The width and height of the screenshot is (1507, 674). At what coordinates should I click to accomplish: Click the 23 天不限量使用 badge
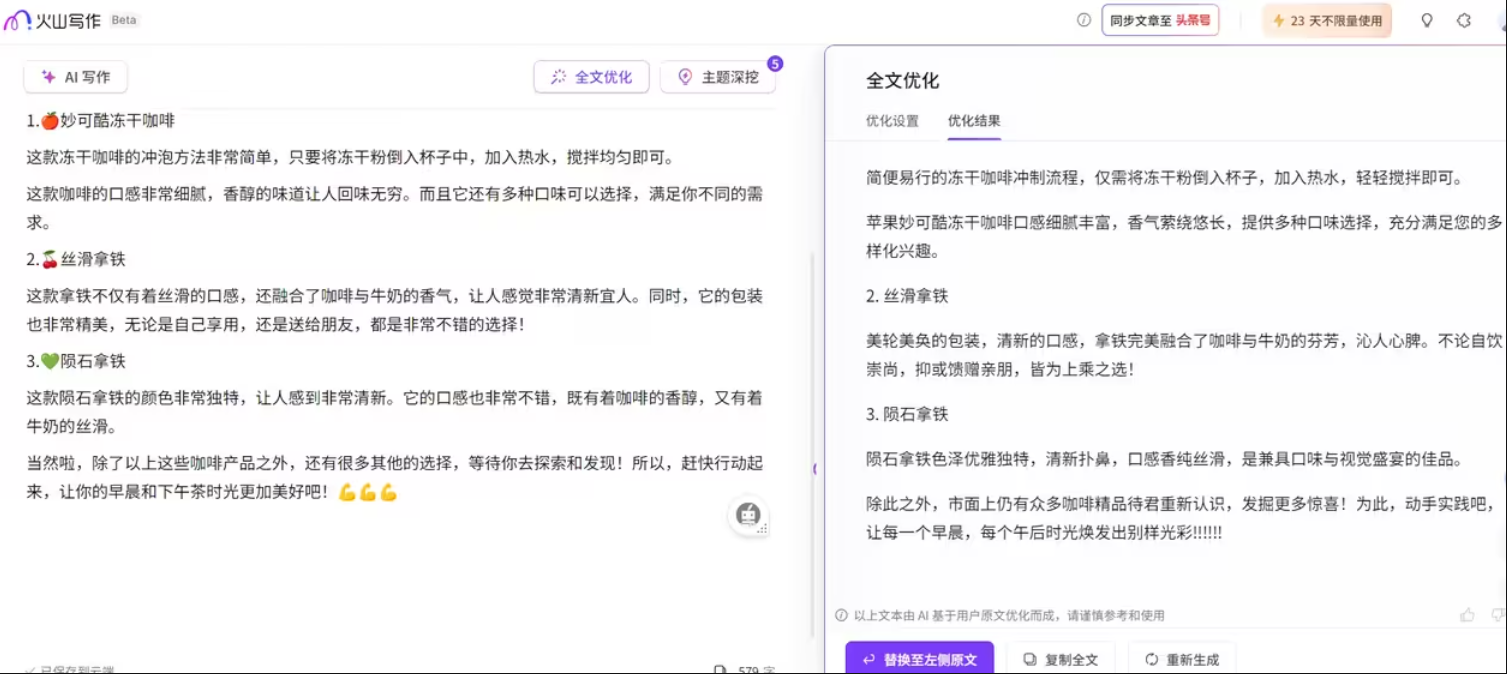tap(1326, 20)
